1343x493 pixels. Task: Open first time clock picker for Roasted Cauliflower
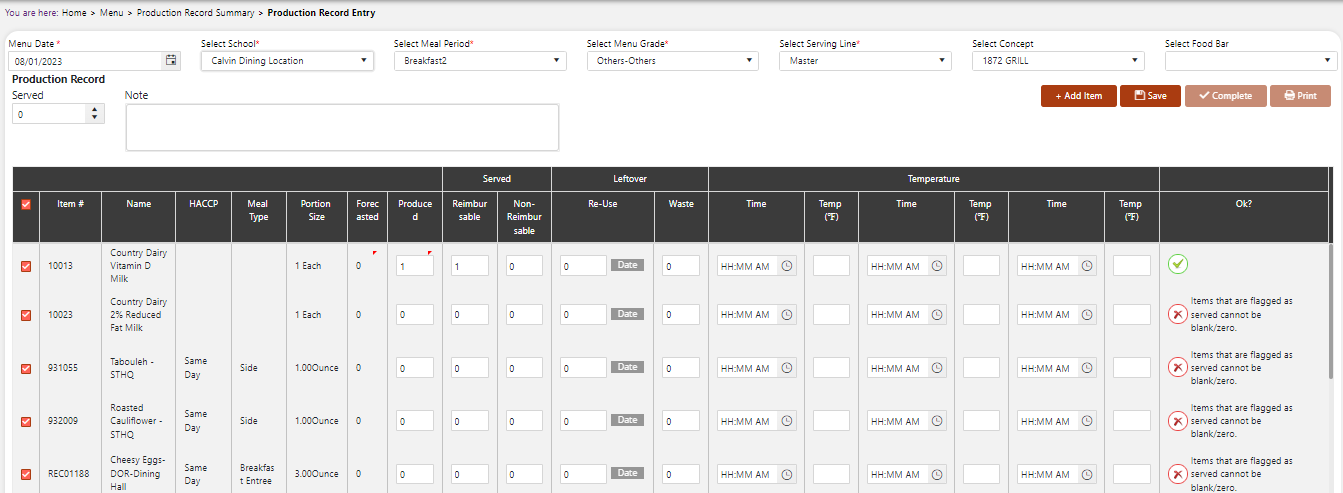tap(787, 421)
